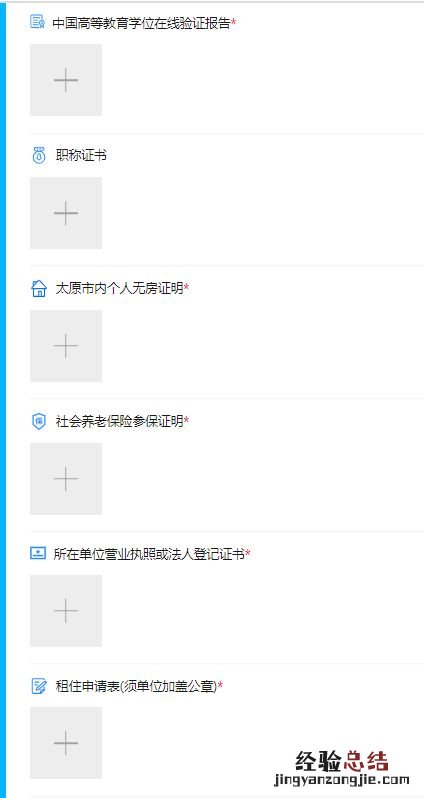Viewport: 424px width, 798px height.
Task: Upload 所在单位营业执照或法人登记证书 image
Action: (x=66, y=611)
